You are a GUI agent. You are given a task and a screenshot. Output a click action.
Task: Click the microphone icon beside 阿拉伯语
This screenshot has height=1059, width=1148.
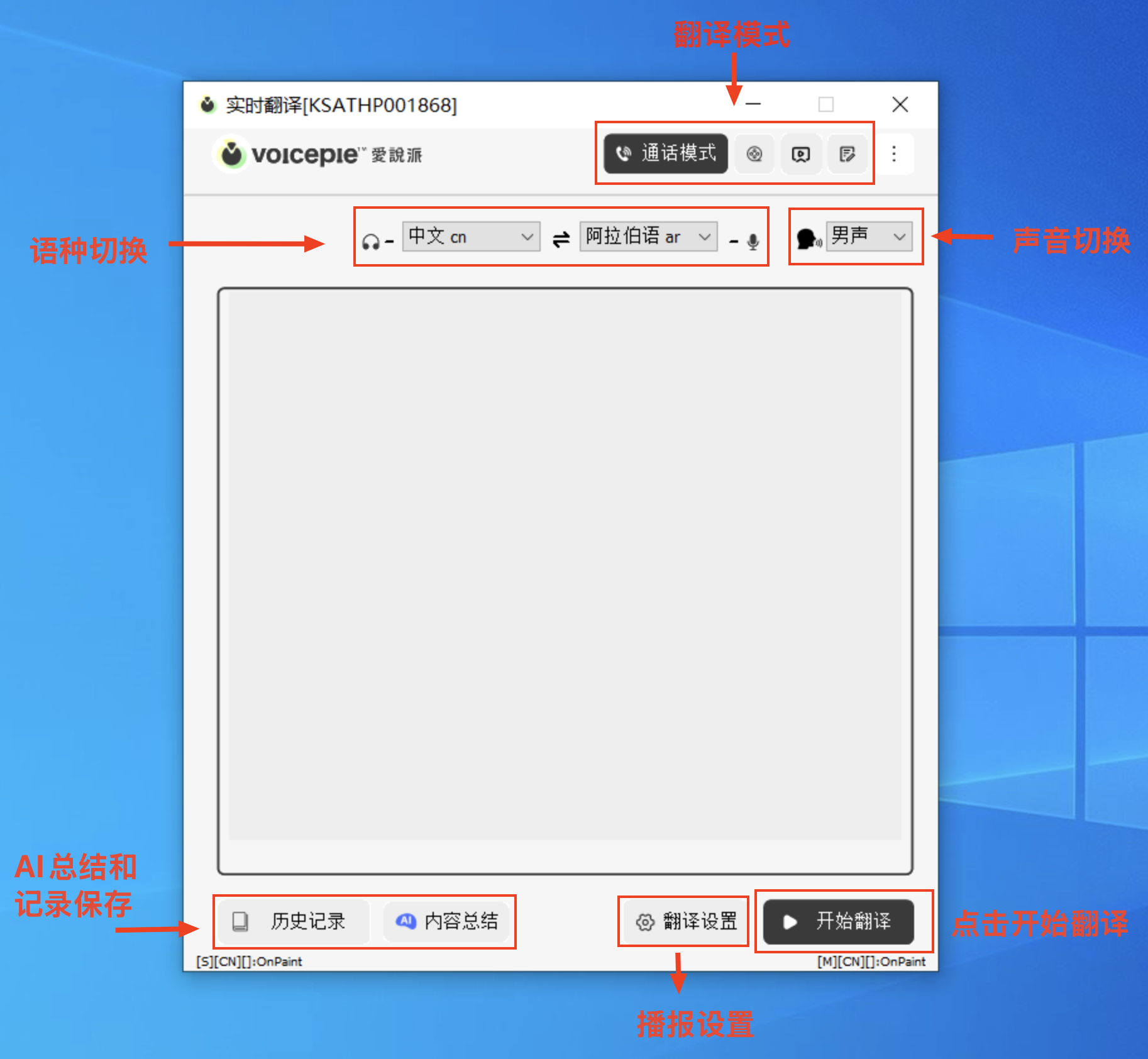(753, 241)
